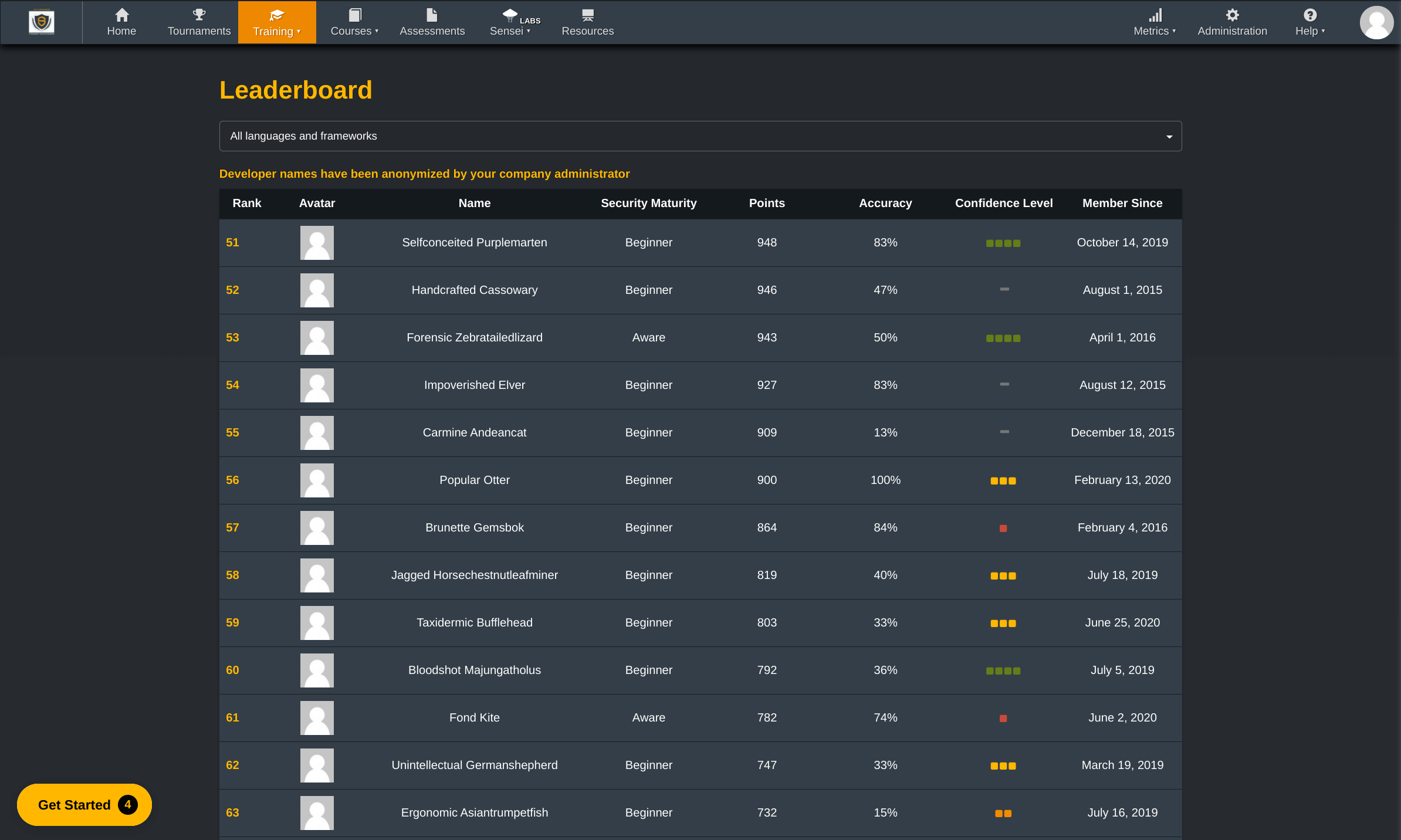
Task: Click rank number 60
Action: 232,670
